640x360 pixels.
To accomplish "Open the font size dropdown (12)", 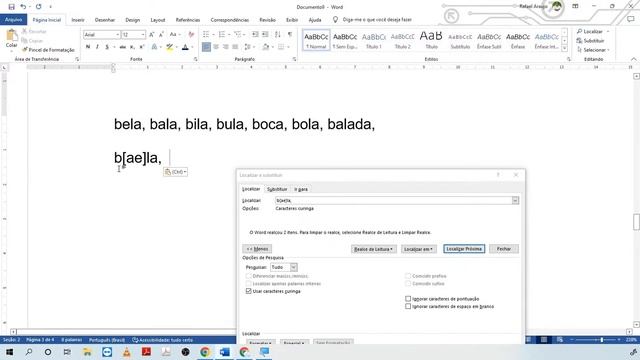I will point(142,35).
